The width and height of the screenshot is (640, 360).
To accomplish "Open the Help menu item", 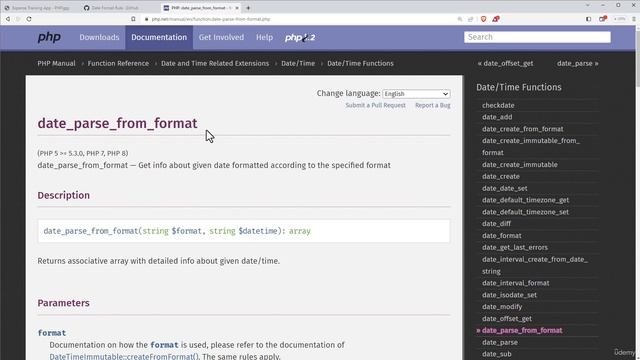I will pos(264,37).
